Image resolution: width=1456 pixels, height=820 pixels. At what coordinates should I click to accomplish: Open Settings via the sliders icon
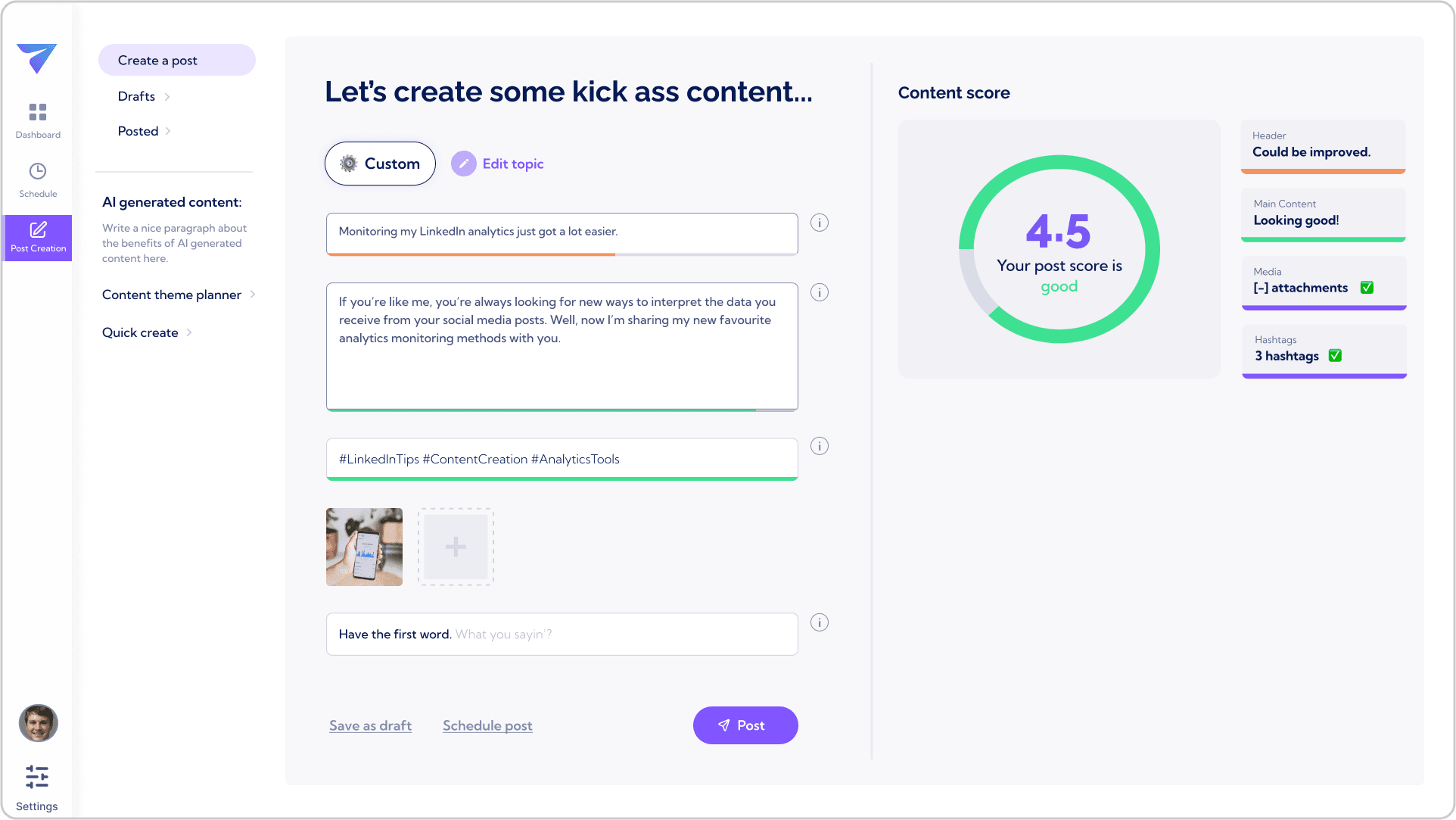pos(36,778)
